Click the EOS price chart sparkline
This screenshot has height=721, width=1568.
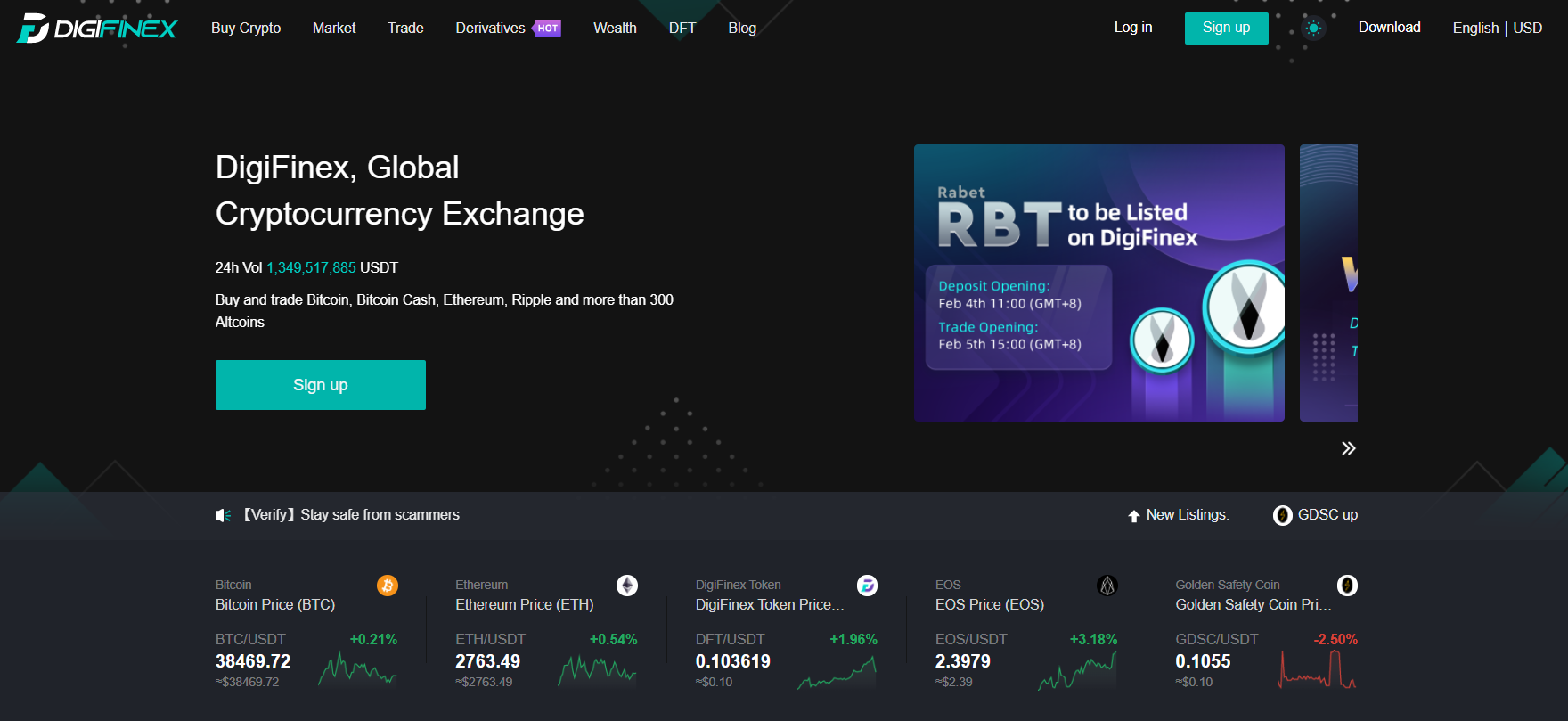point(1077,670)
